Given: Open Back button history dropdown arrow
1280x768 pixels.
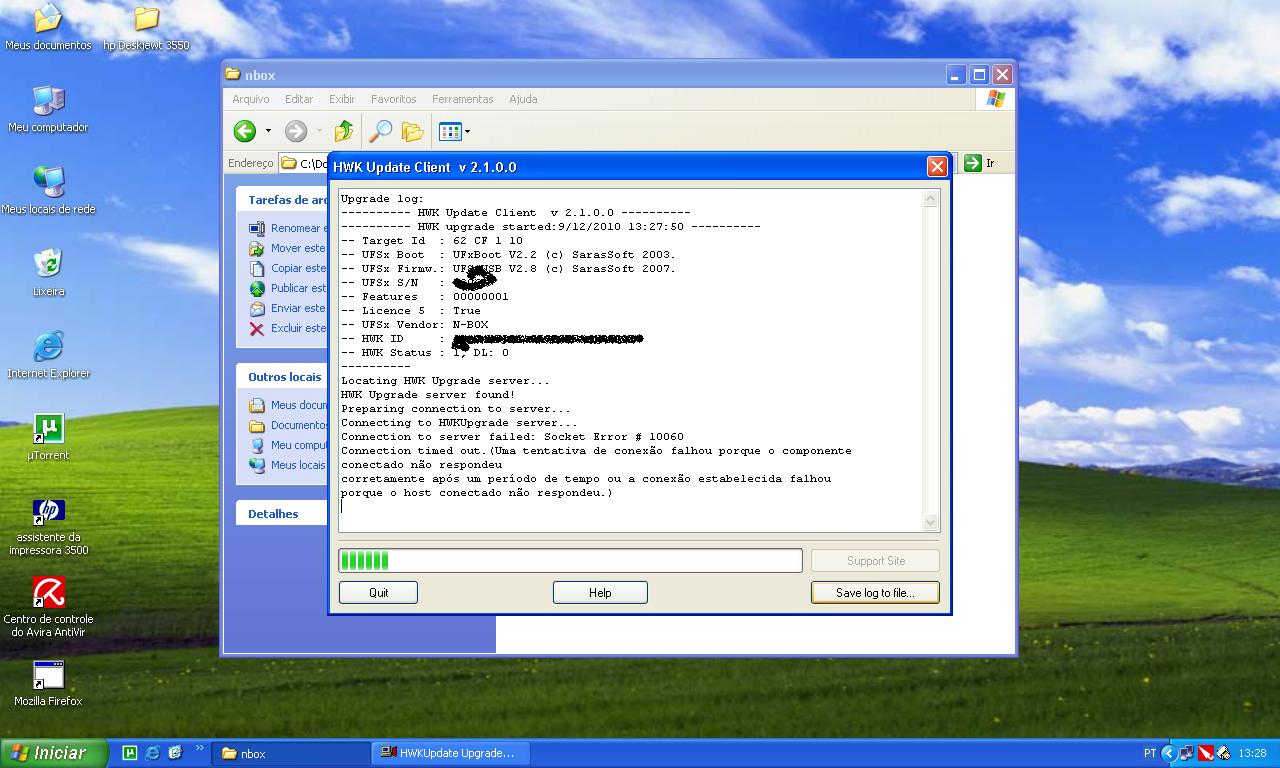Looking at the screenshot, I should click(x=267, y=131).
